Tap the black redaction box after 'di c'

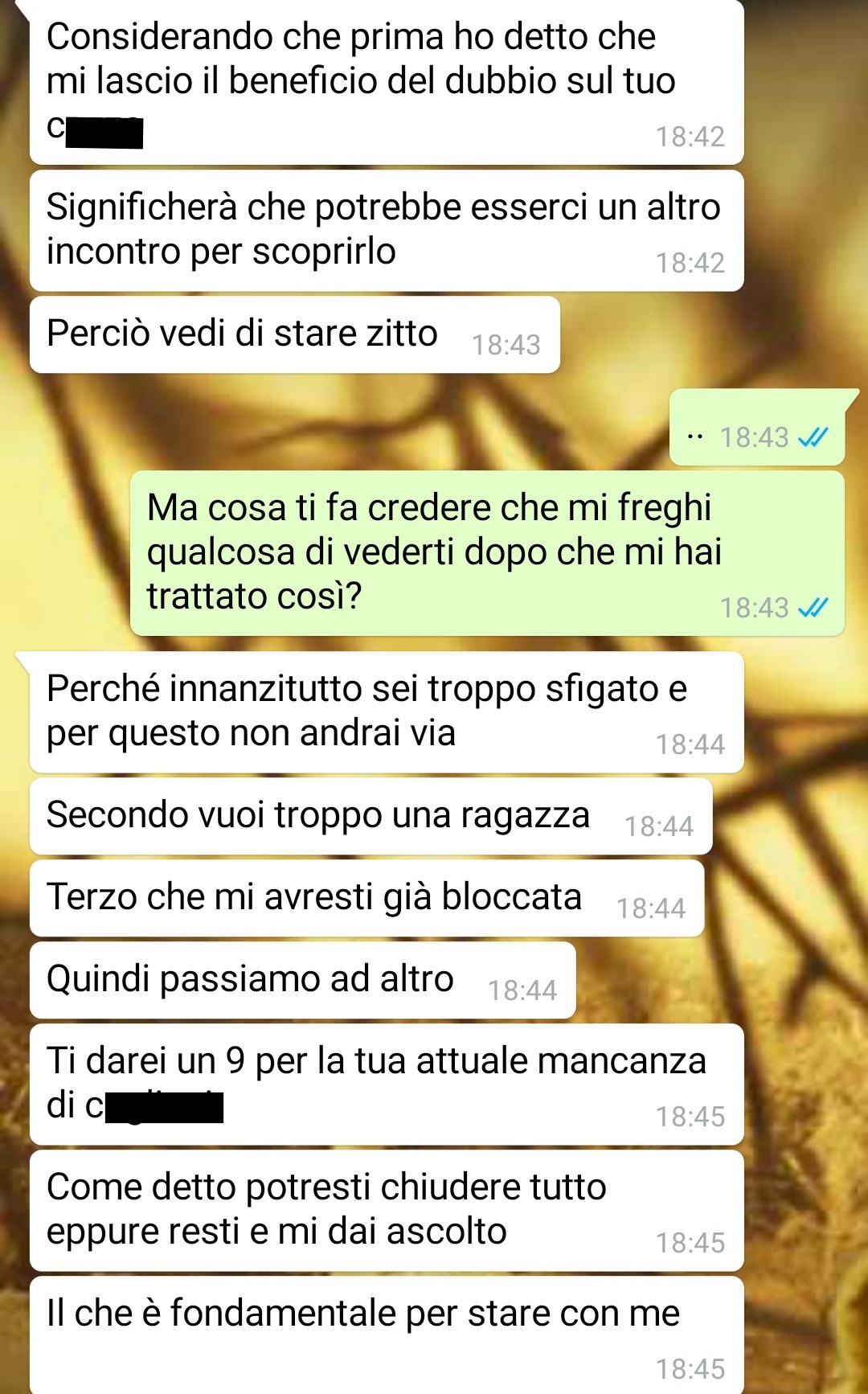[165, 1107]
